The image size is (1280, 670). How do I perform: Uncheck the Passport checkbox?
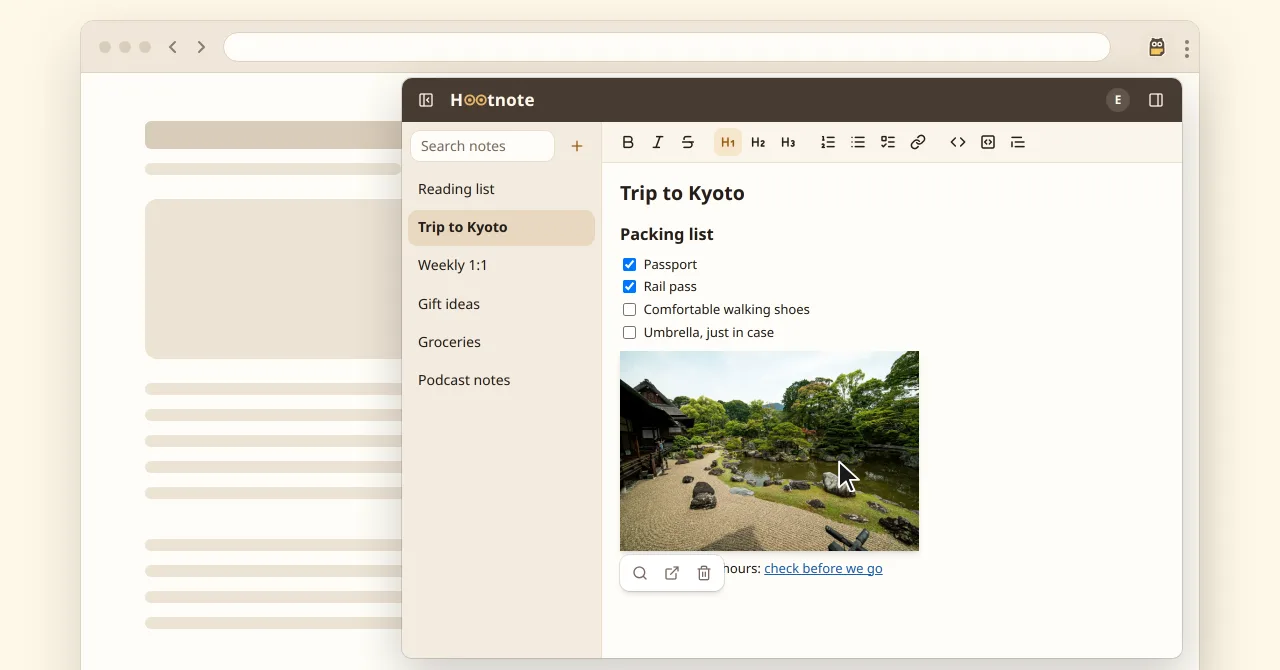click(630, 265)
